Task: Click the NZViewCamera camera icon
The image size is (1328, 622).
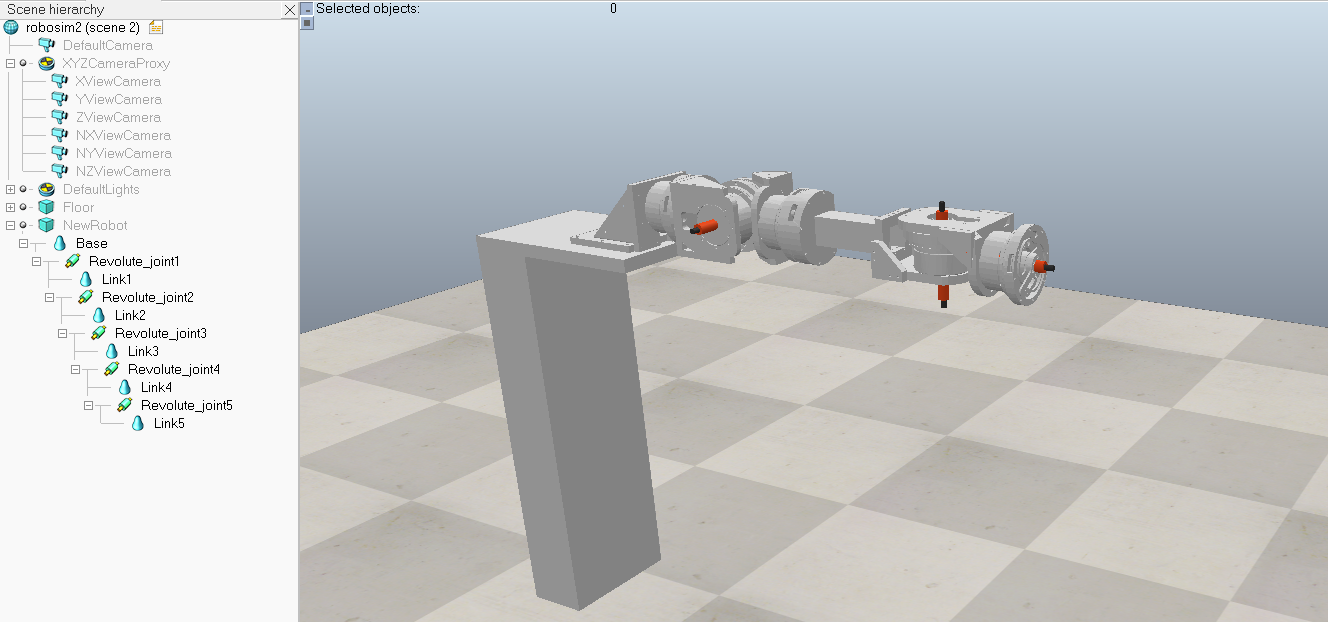Action: coord(59,171)
